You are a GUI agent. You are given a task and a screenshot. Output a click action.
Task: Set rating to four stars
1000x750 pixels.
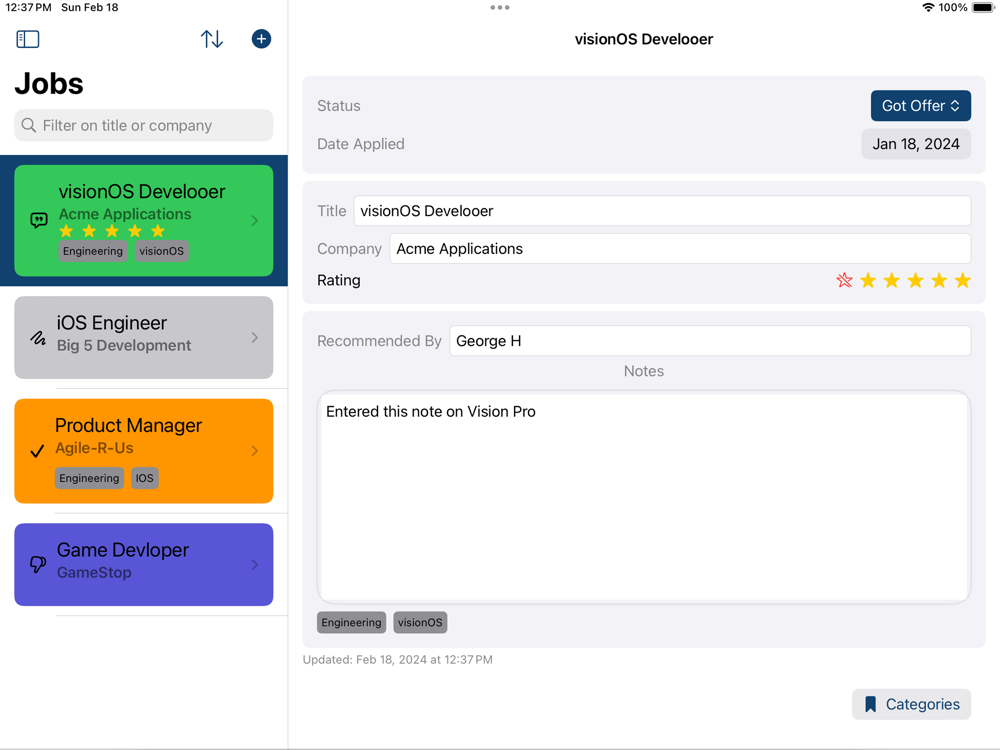[939, 280]
